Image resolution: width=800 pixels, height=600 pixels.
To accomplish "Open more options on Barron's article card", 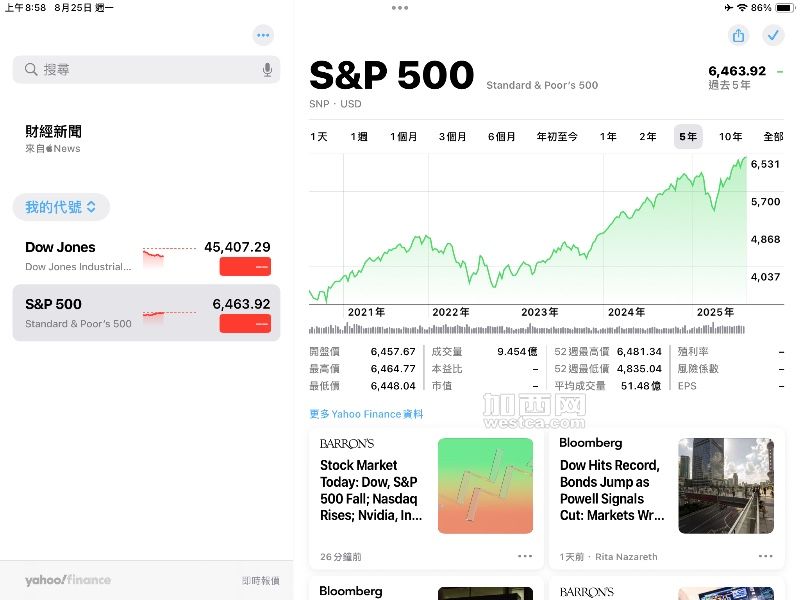I will 525,556.
